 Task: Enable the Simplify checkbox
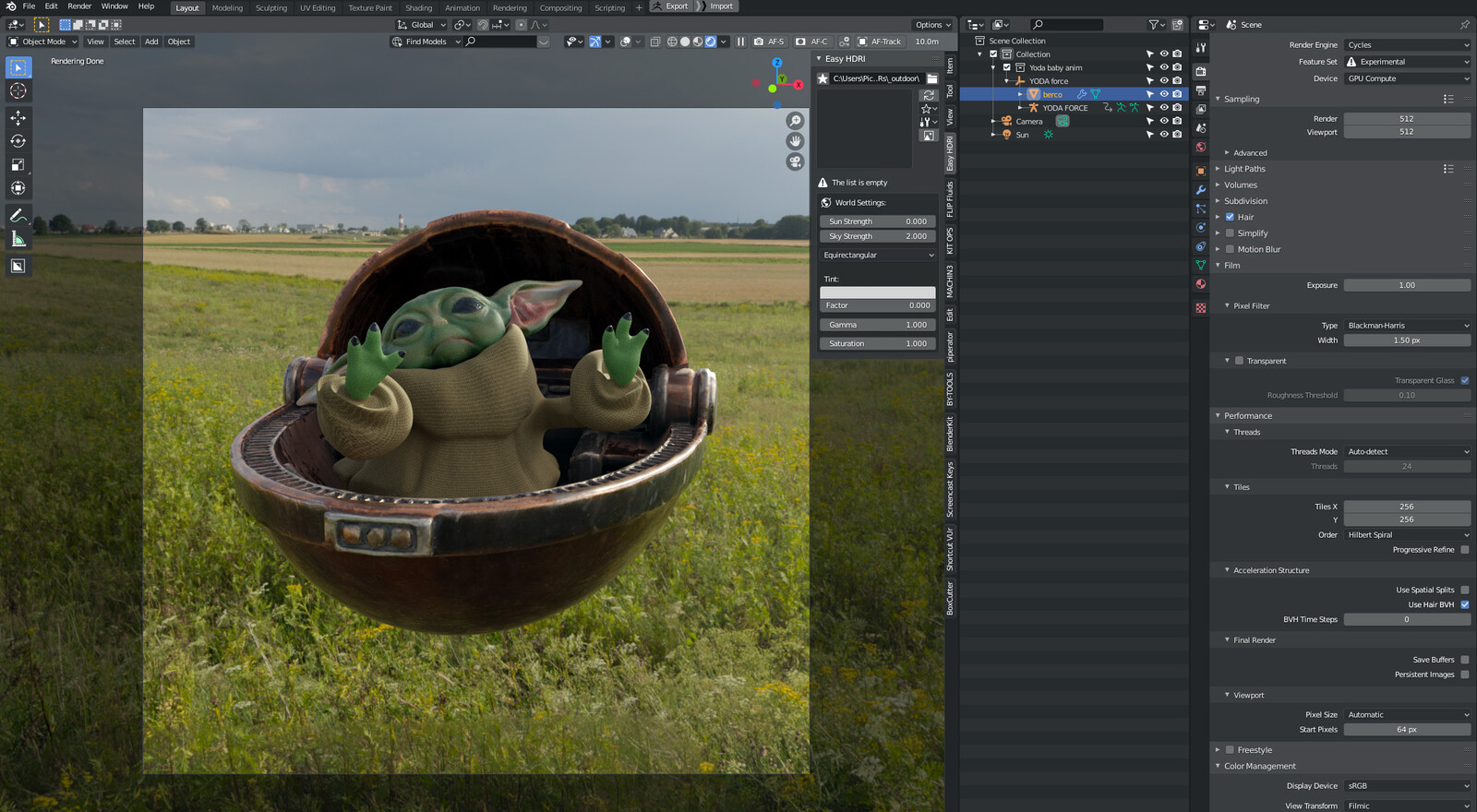(1230, 233)
